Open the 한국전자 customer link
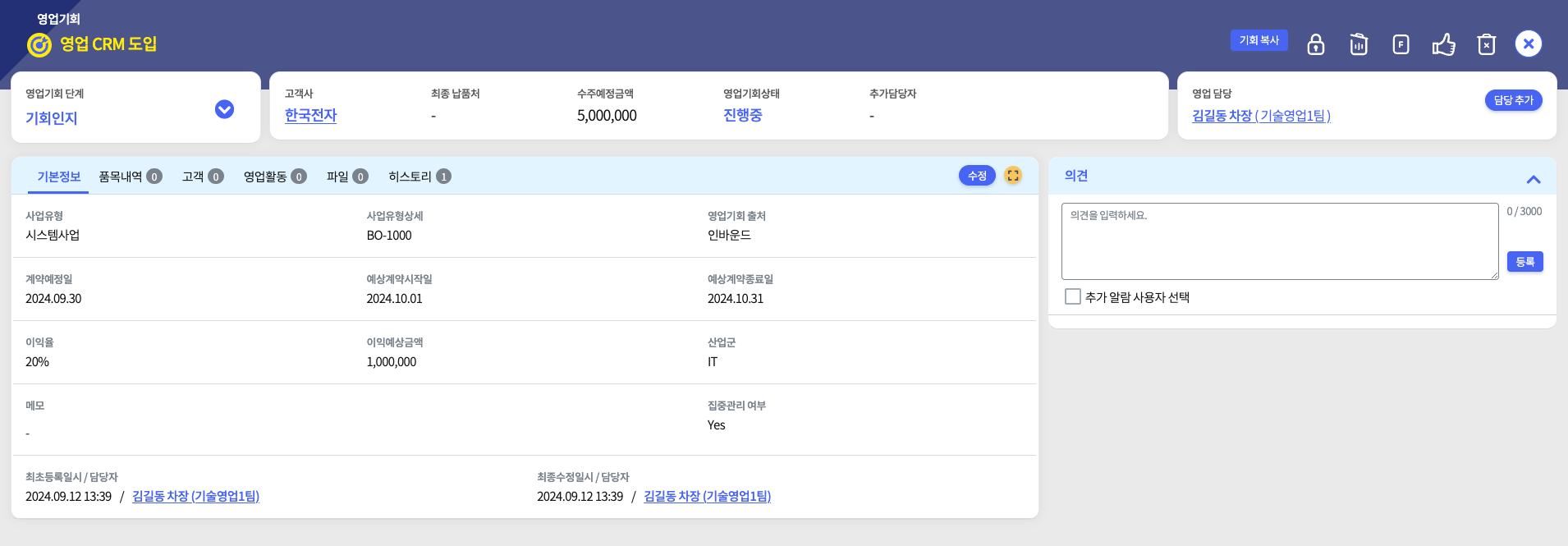1568x546 pixels. 310,116
